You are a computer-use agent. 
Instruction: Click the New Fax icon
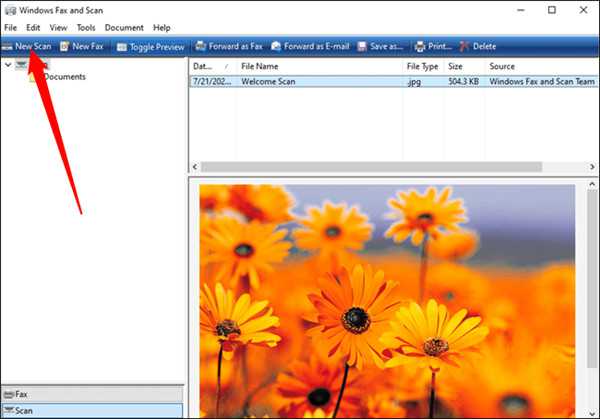(64, 47)
